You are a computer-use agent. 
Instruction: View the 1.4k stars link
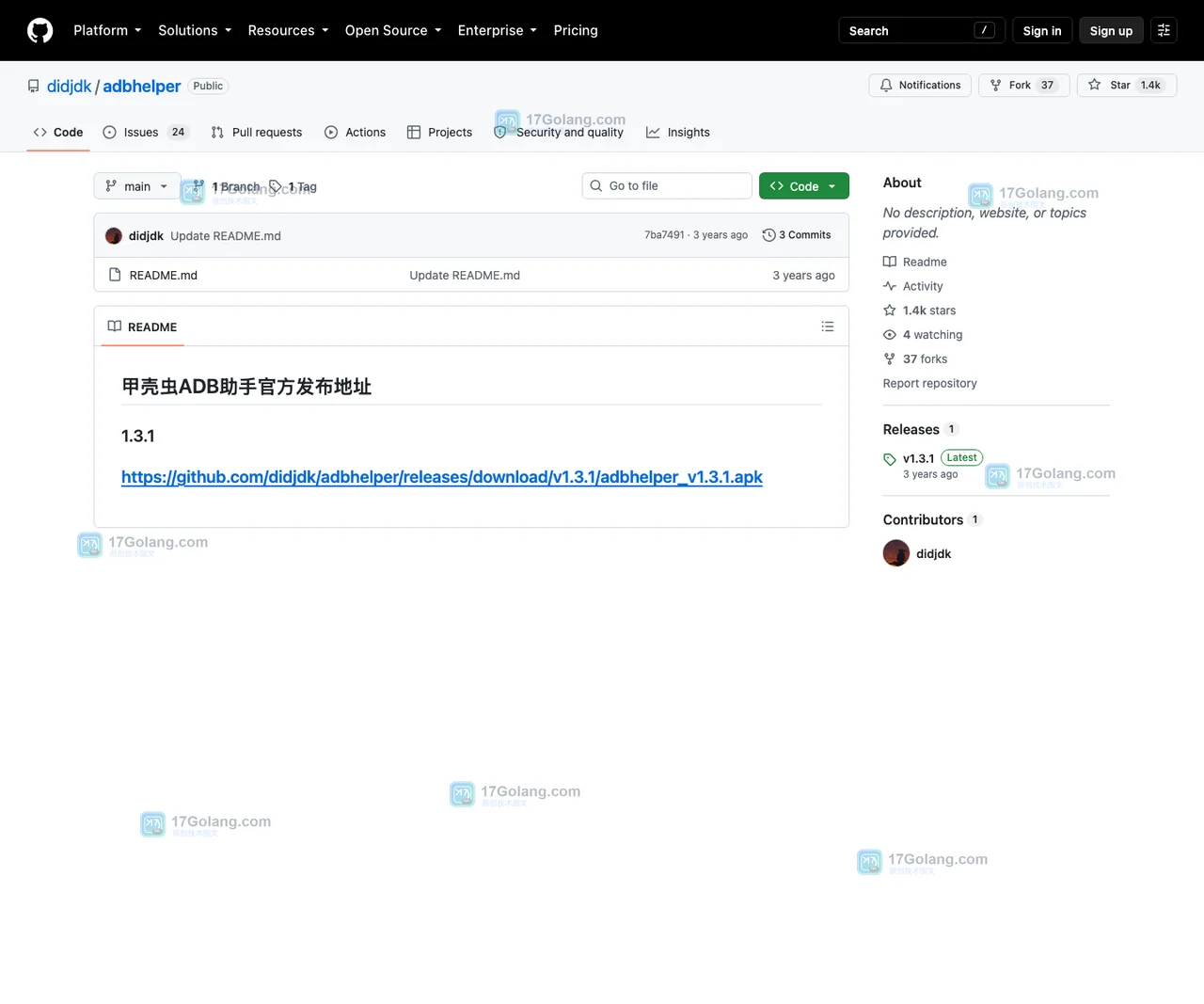click(920, 311)
